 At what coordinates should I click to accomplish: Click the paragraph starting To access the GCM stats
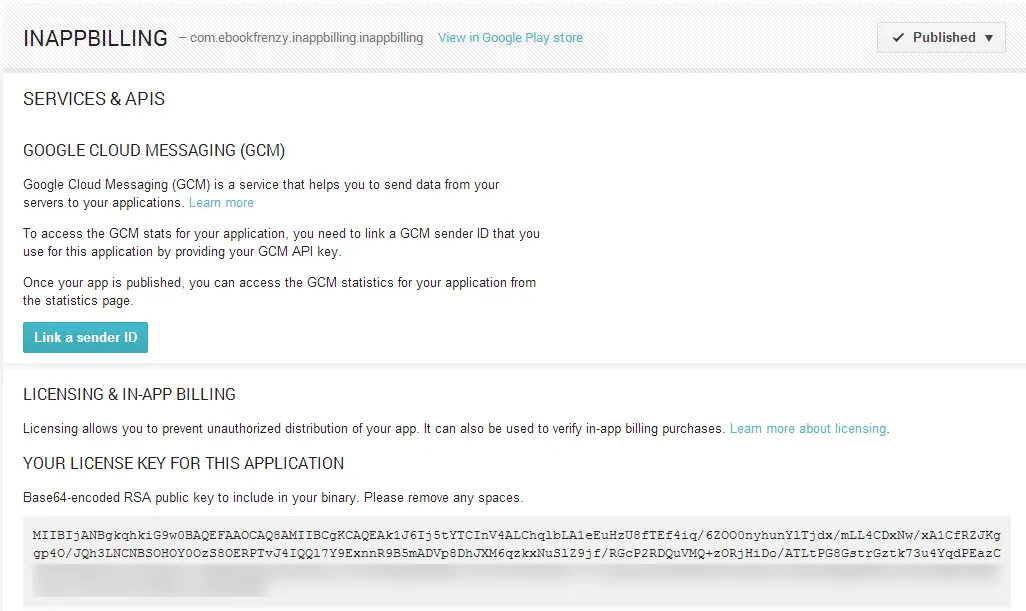click(x=281, y=242)
